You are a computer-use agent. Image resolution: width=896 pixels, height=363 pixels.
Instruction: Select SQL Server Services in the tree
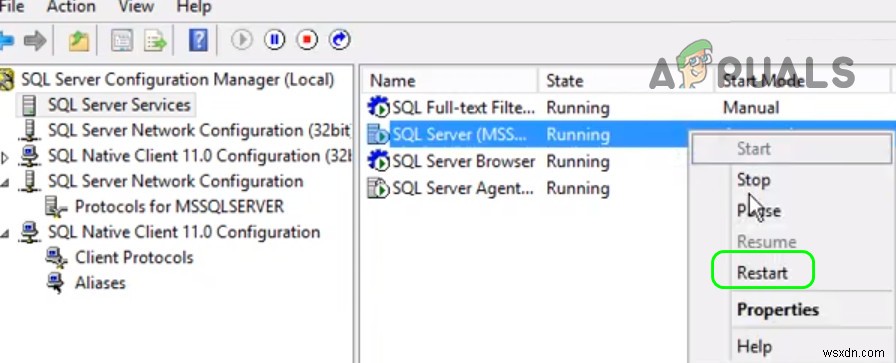click(x=119, y=105)
